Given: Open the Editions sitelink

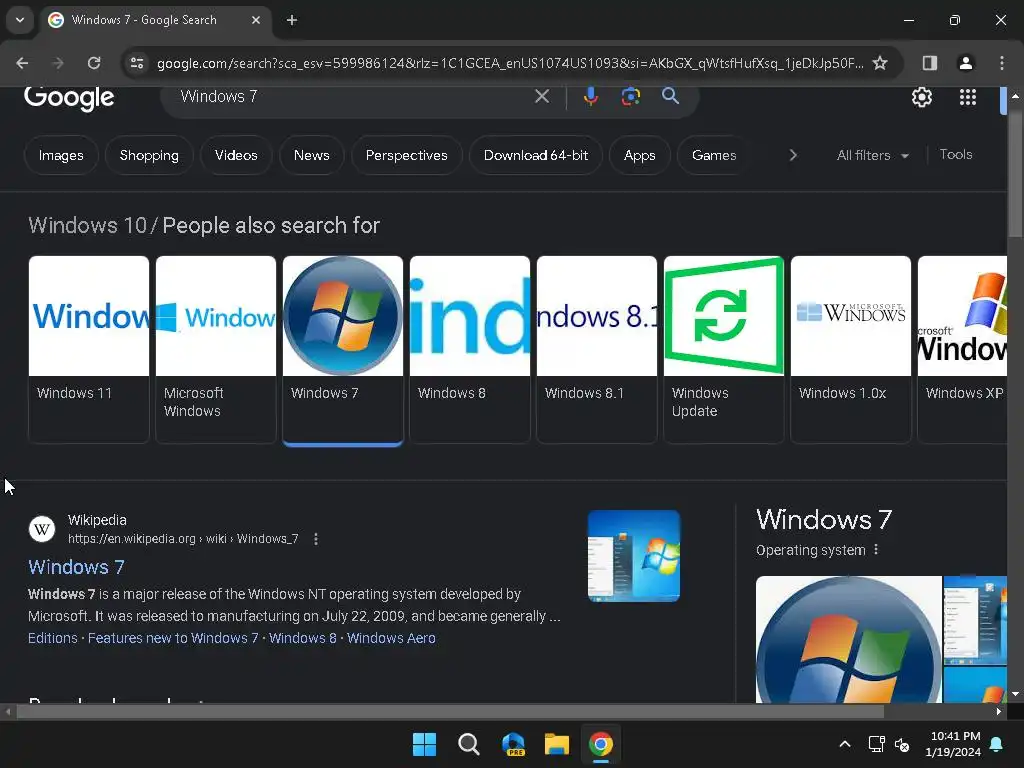Looking at the screenshot, I should pos(52,638).
